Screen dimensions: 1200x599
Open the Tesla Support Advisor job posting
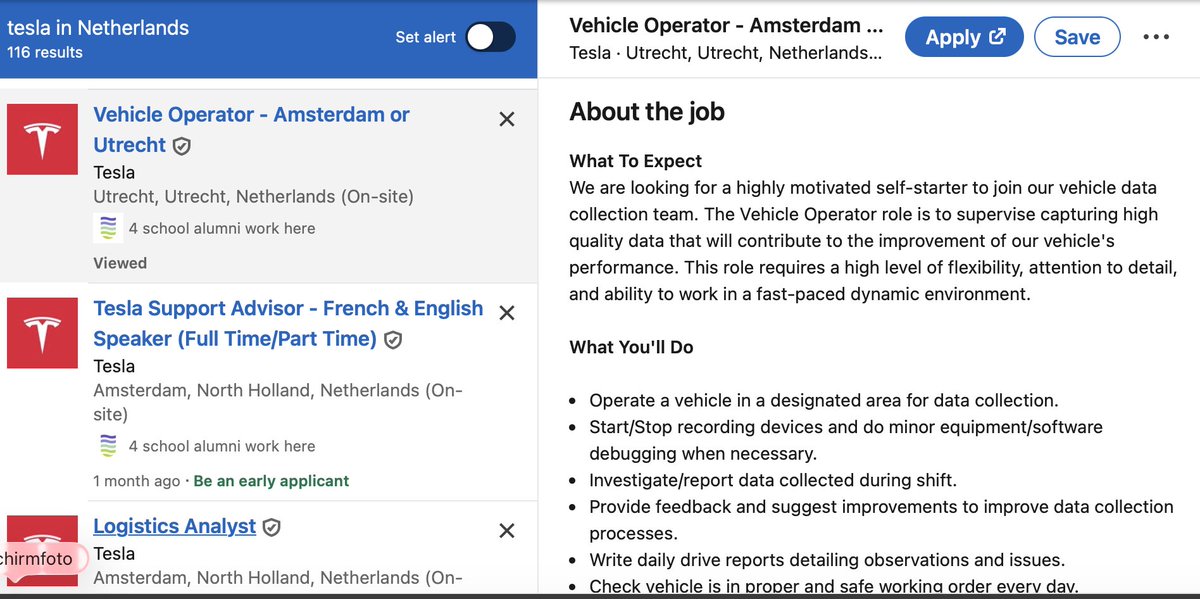click(x=288, y=323)
